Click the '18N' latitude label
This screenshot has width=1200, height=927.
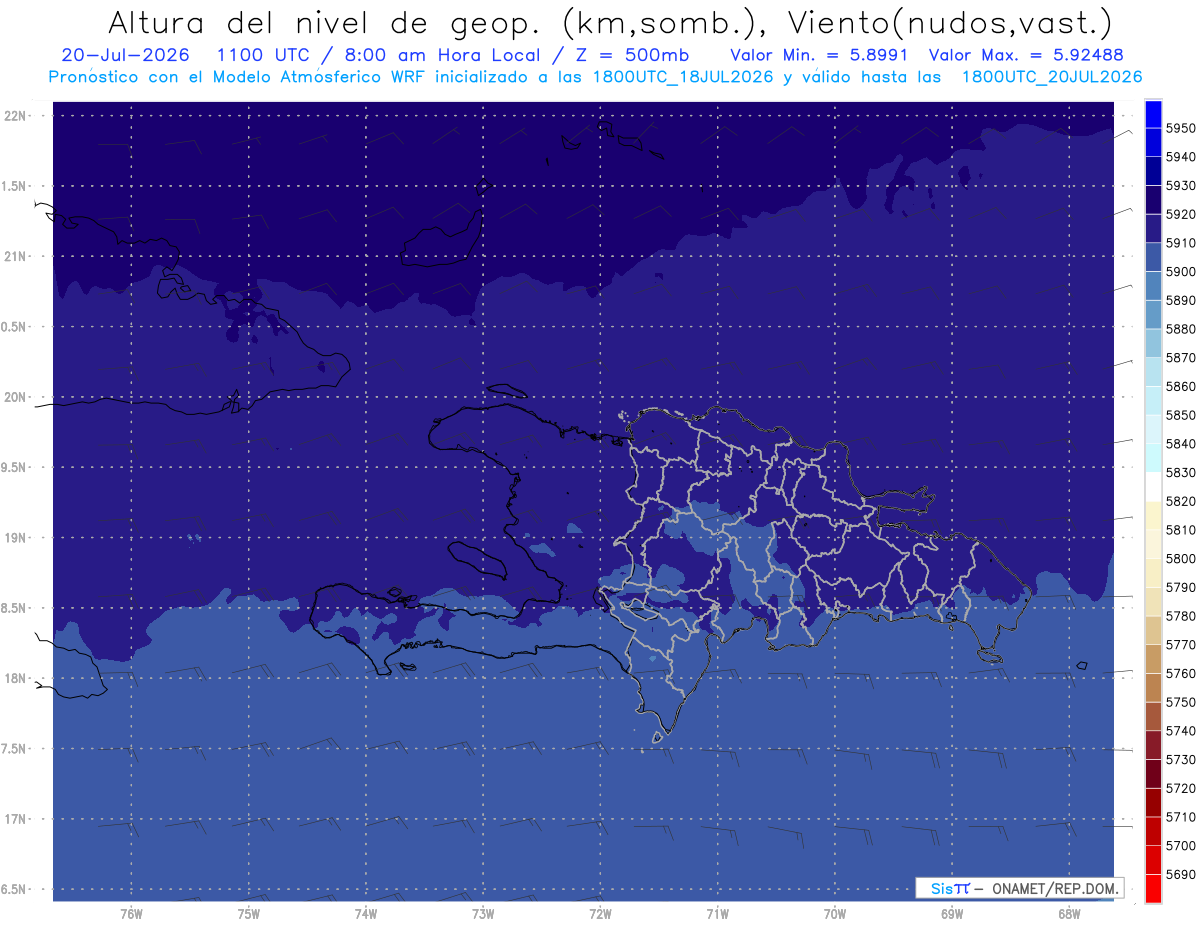16,678
